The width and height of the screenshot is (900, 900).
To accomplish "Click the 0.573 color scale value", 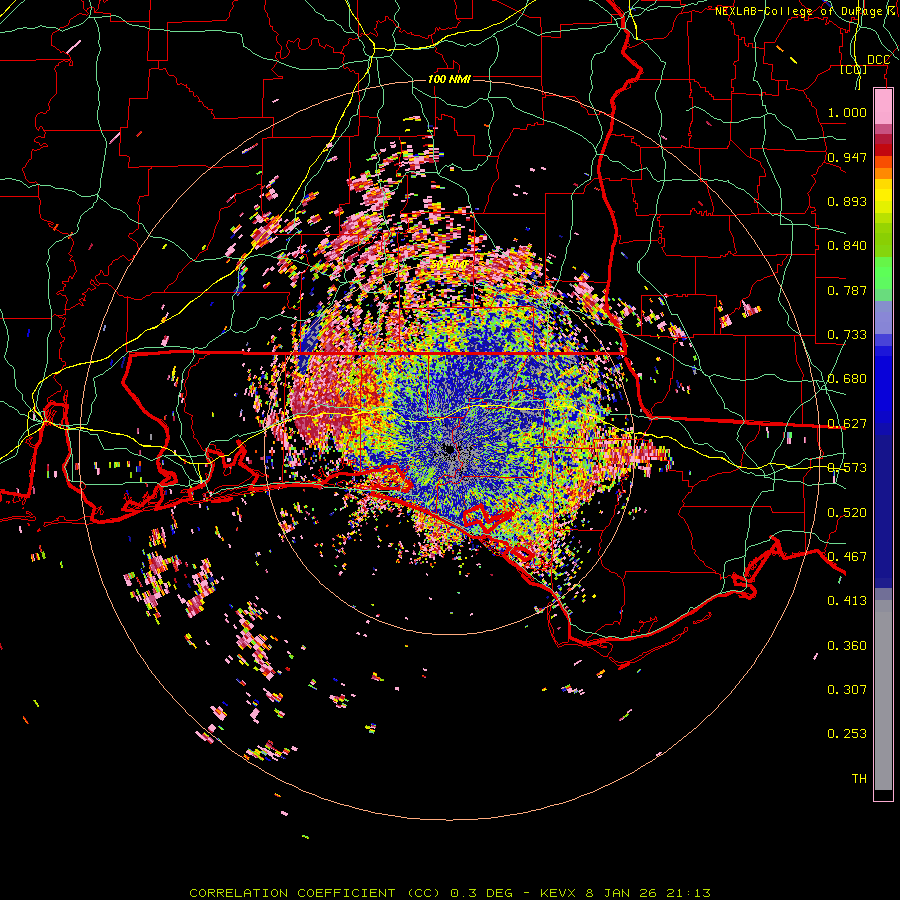I will [847, 468].
